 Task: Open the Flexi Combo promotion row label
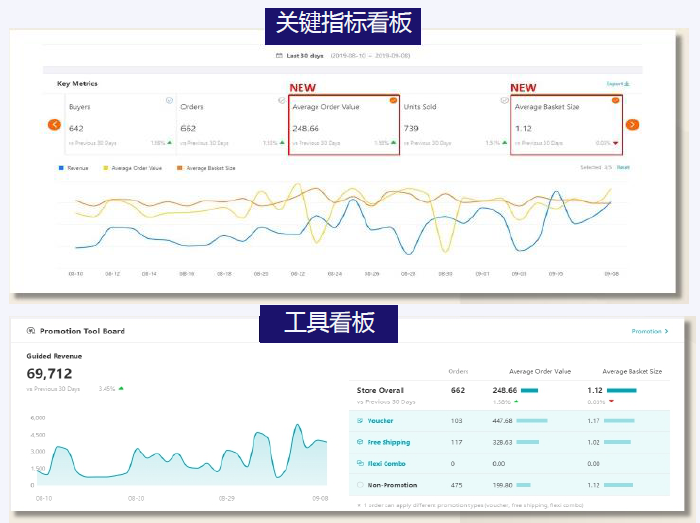tap(387, 464)
